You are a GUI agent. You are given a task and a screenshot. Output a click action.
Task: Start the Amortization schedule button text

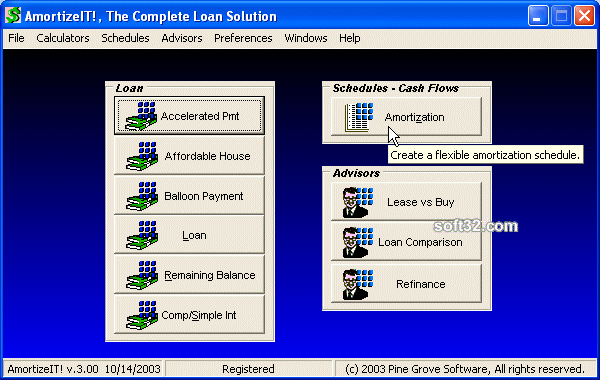414,117
